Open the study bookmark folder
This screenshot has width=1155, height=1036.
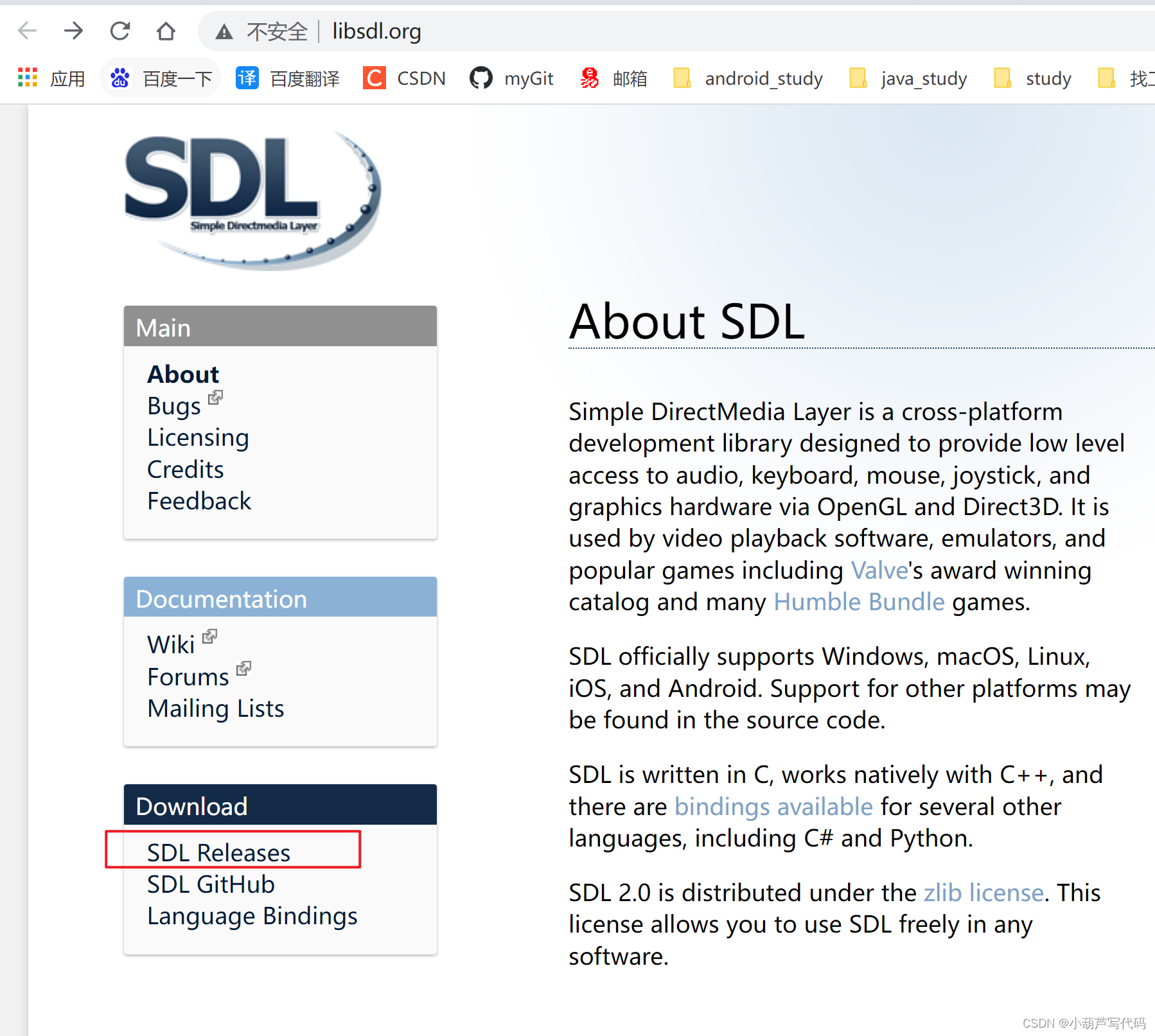pos(1030,78)
